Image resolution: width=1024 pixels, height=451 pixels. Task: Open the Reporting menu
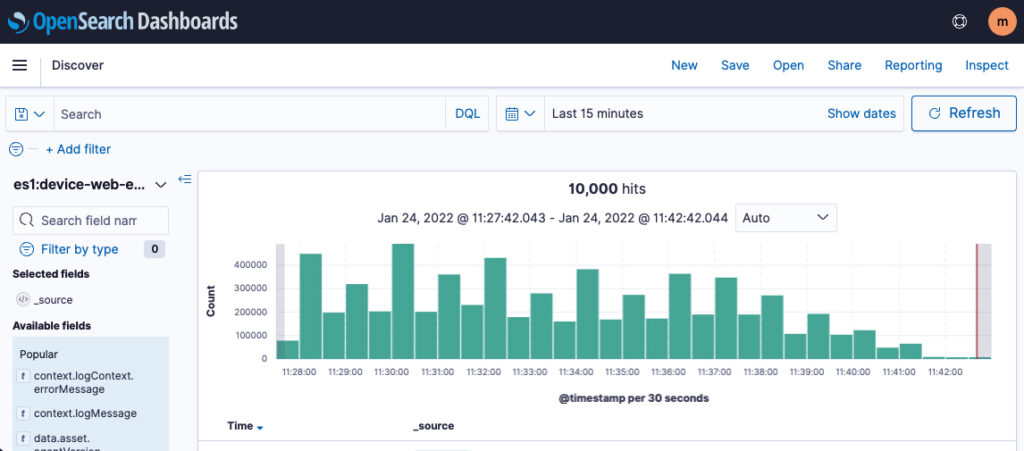click(x=913, y=65)
